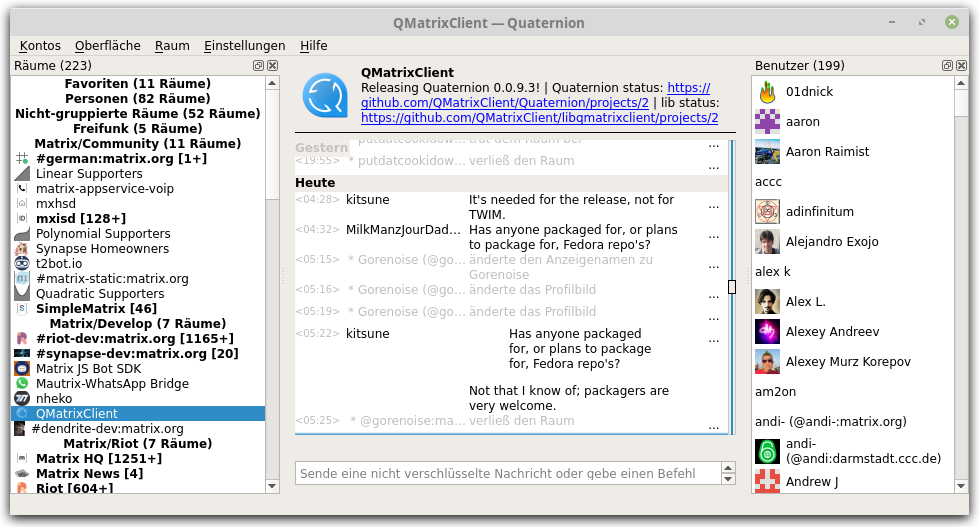Click the QMatrixClient room avatar in header
Image resolution: width=979 pixels, height=527 pixels.
point(325,96)
